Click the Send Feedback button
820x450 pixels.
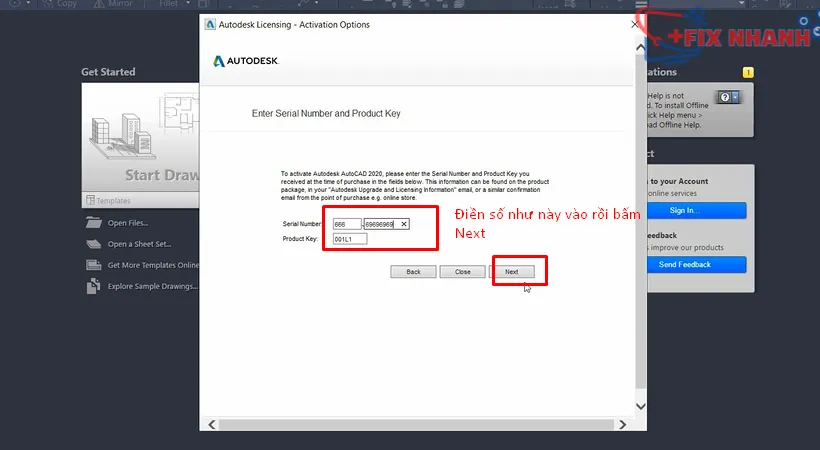(x=696, y=265)
